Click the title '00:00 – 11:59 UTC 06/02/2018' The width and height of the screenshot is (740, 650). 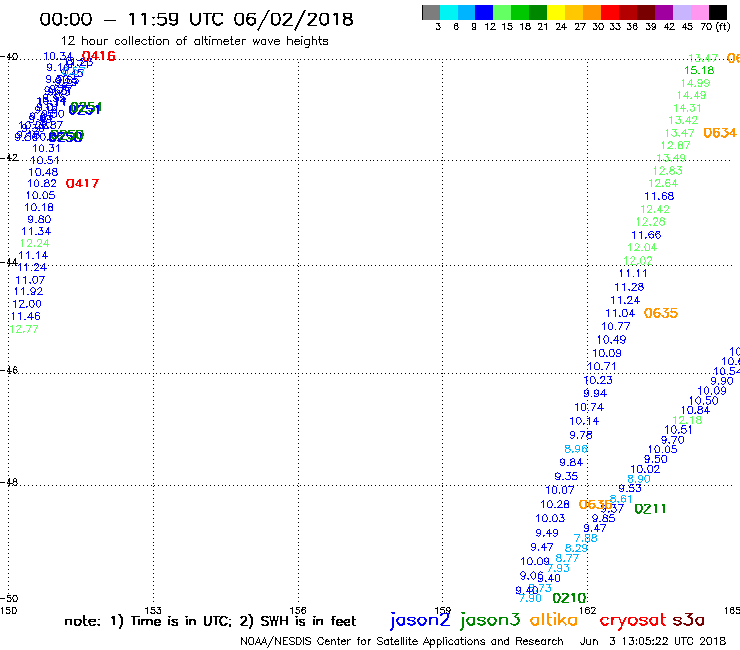196,19
